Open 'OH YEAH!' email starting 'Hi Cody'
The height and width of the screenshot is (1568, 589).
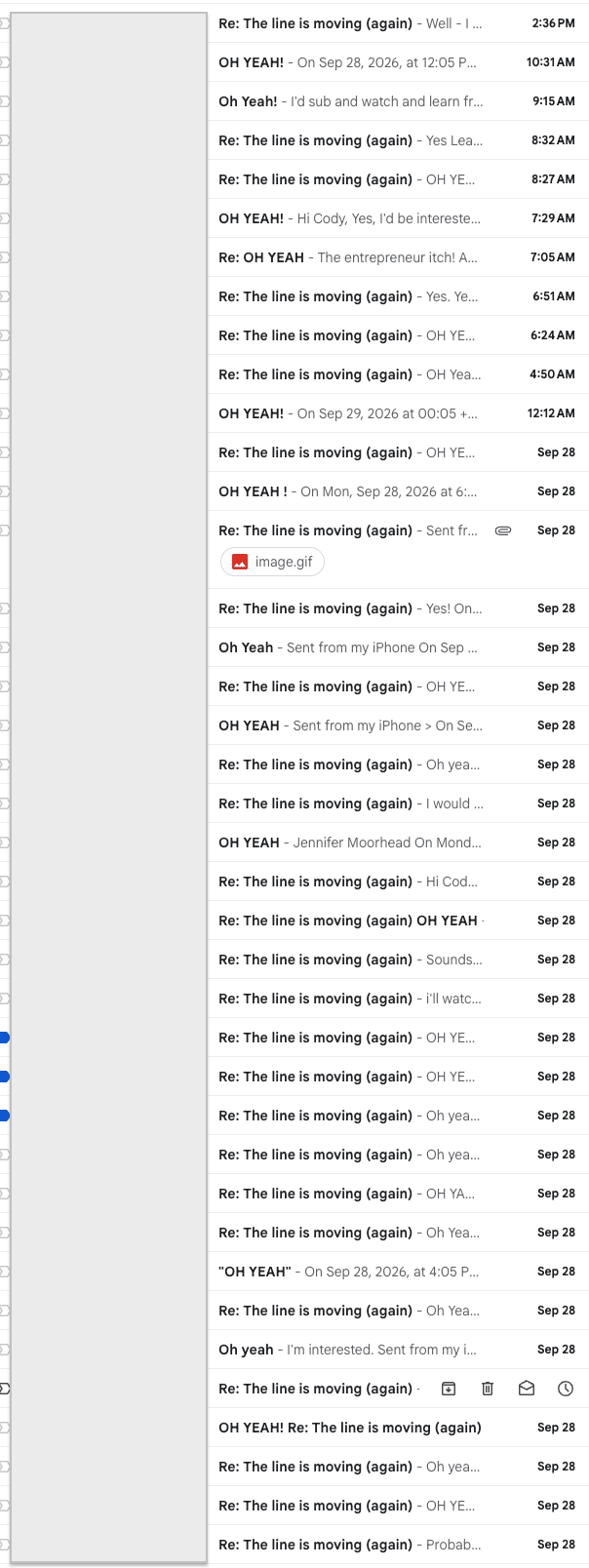[x=398, y=218]
